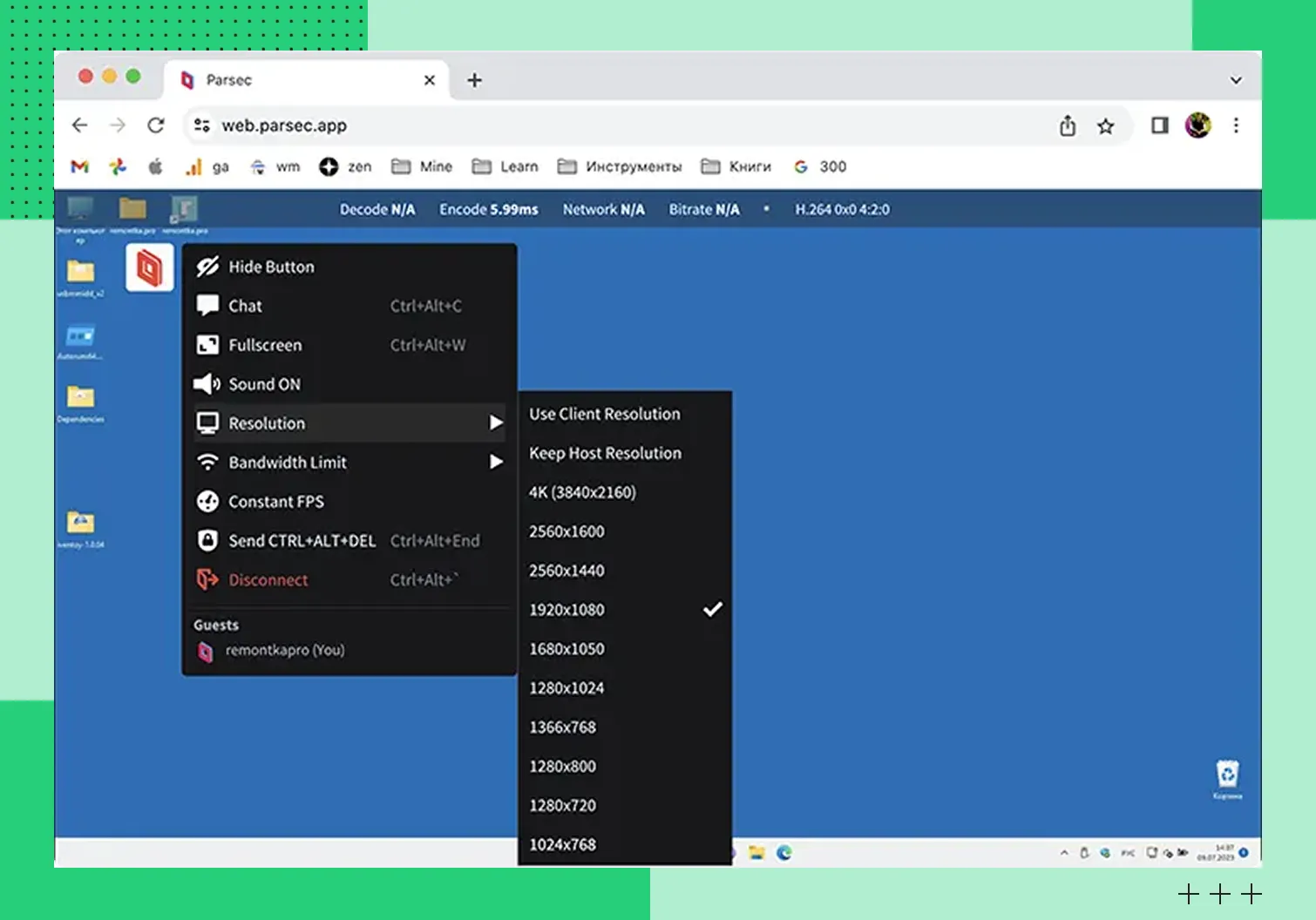Click the Send CTRL+ALT+DEL lock icon

(x=207, y=540)
